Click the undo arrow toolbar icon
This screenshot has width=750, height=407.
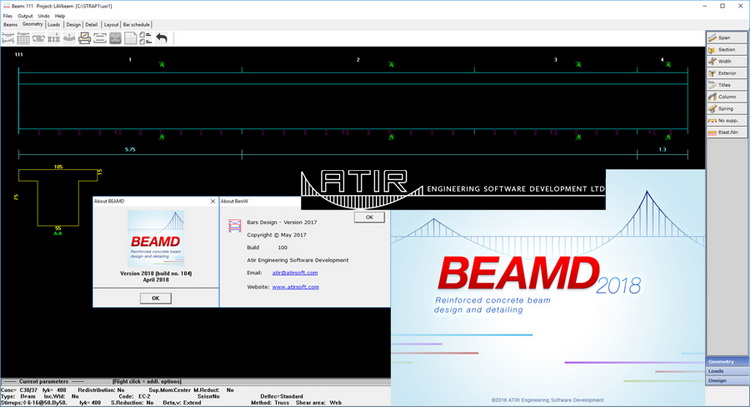pyautogui.click(x=162, y=38)
